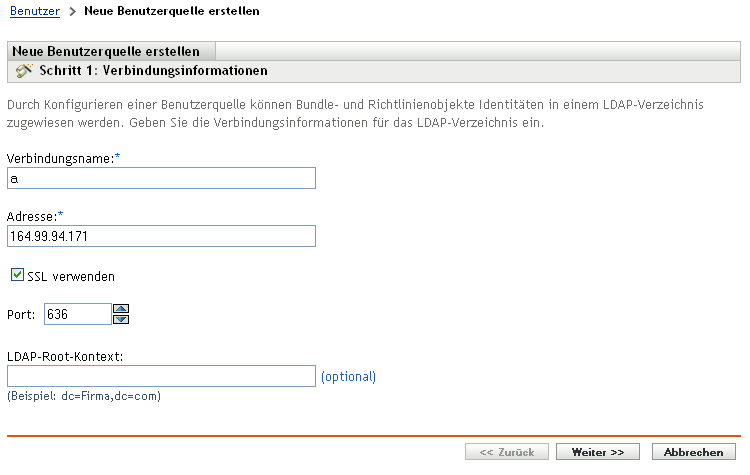This screenshot has height=475, width=750.
Task: Select the "Neue Benutzerquelle erstellen" panel tab
Action: tap(106, 51)
